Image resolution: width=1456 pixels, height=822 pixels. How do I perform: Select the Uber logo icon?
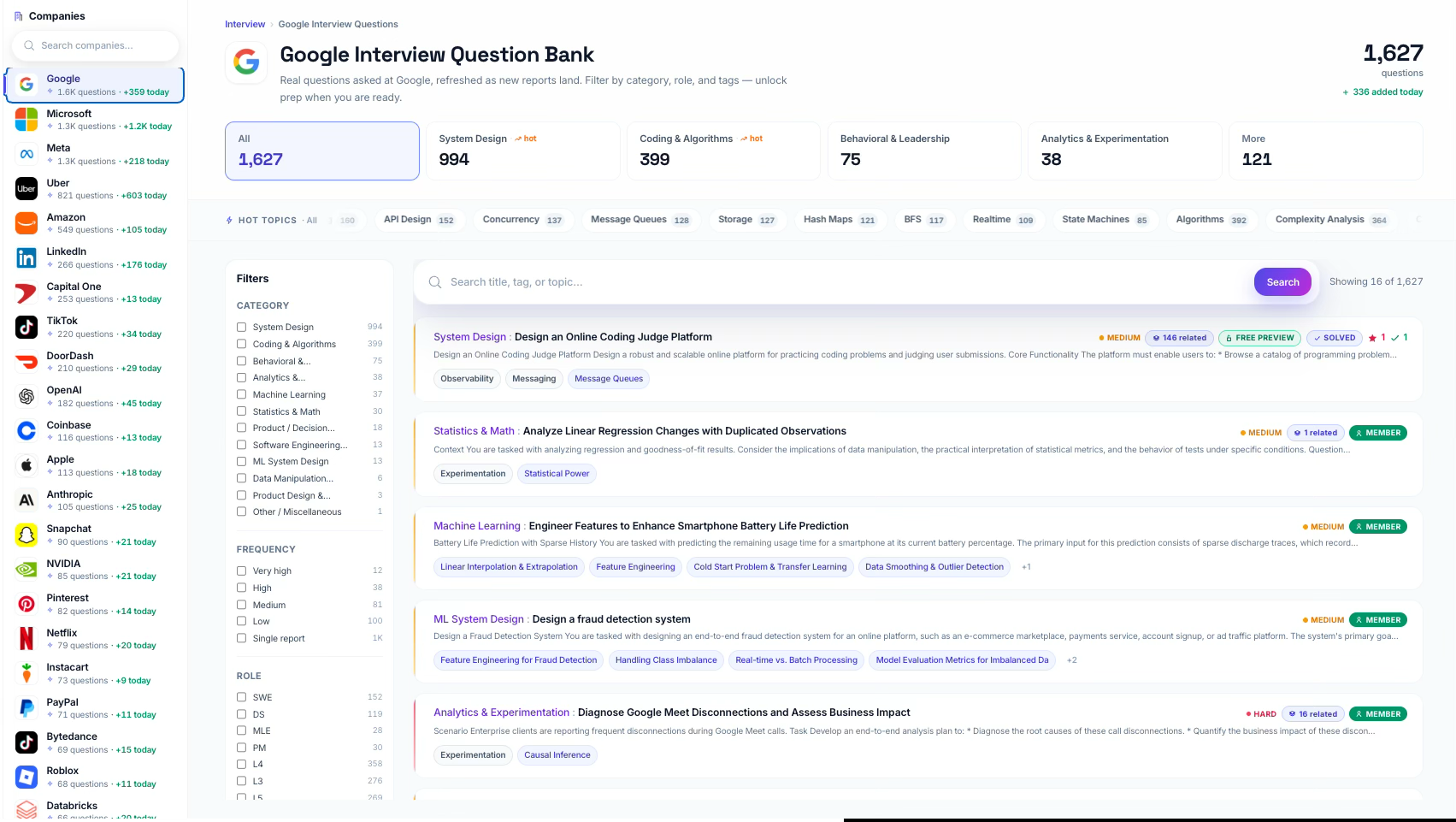pos(27,188)
